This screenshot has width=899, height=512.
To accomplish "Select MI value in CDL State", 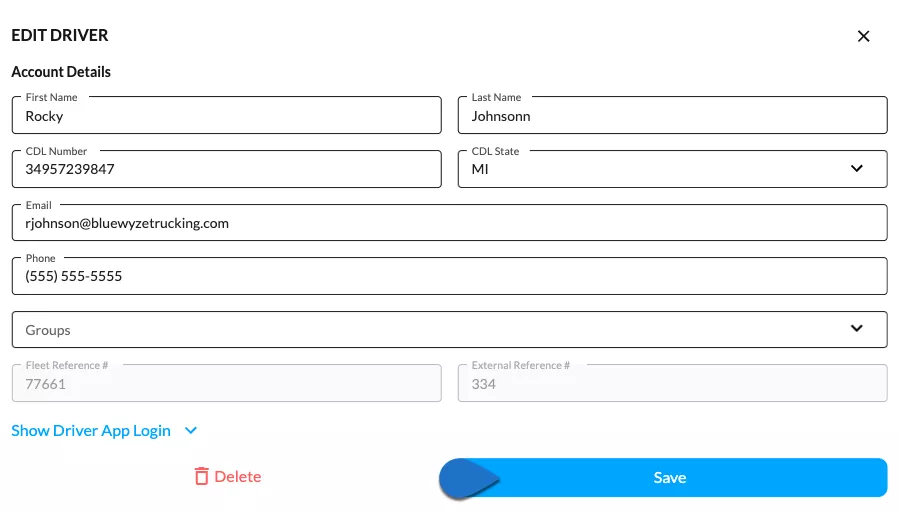I will [x=480, y=170].
